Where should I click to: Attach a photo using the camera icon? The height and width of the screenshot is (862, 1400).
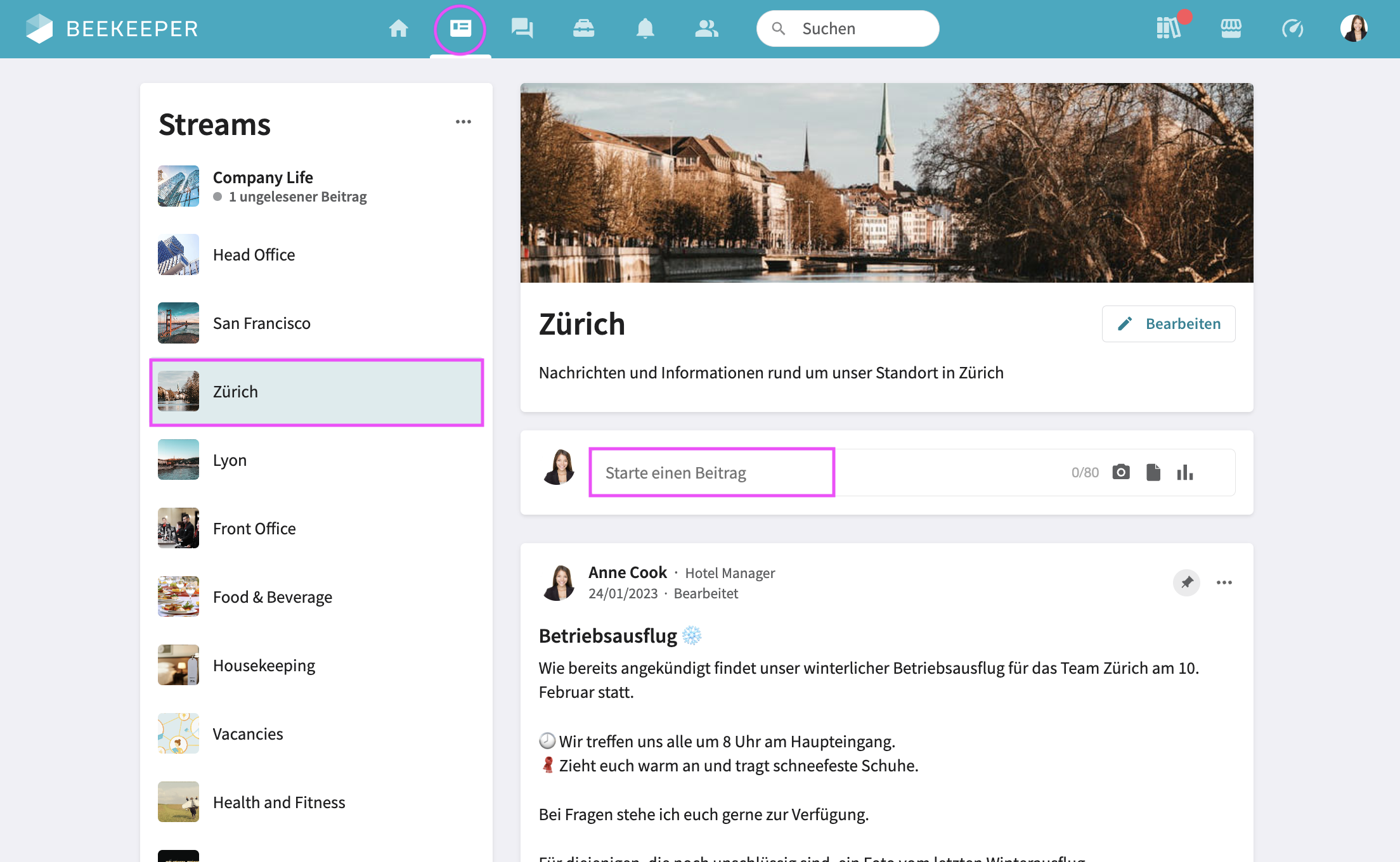click(1121, 472)
